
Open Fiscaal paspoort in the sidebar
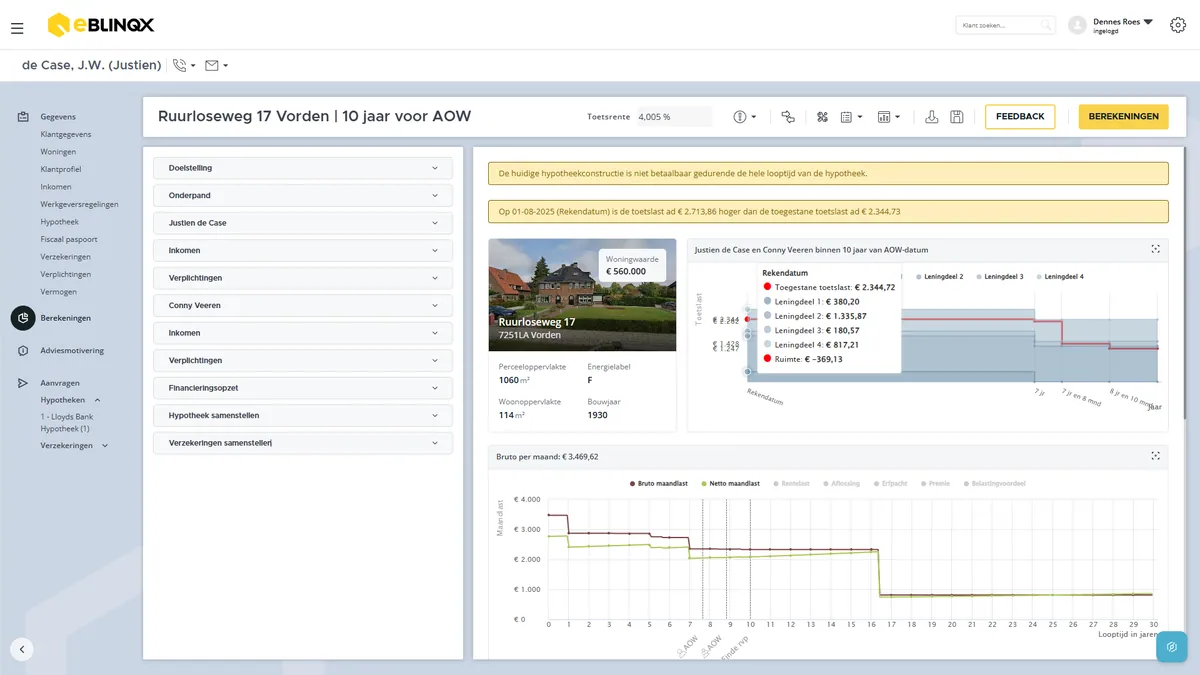click(x=69, y=239)
